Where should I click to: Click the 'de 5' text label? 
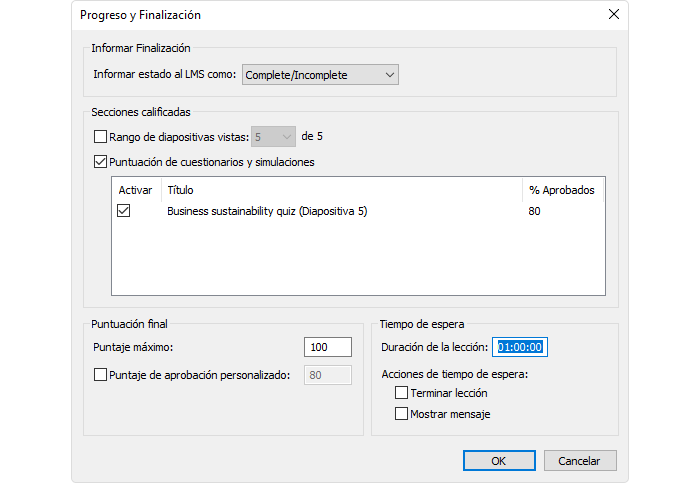312,136
